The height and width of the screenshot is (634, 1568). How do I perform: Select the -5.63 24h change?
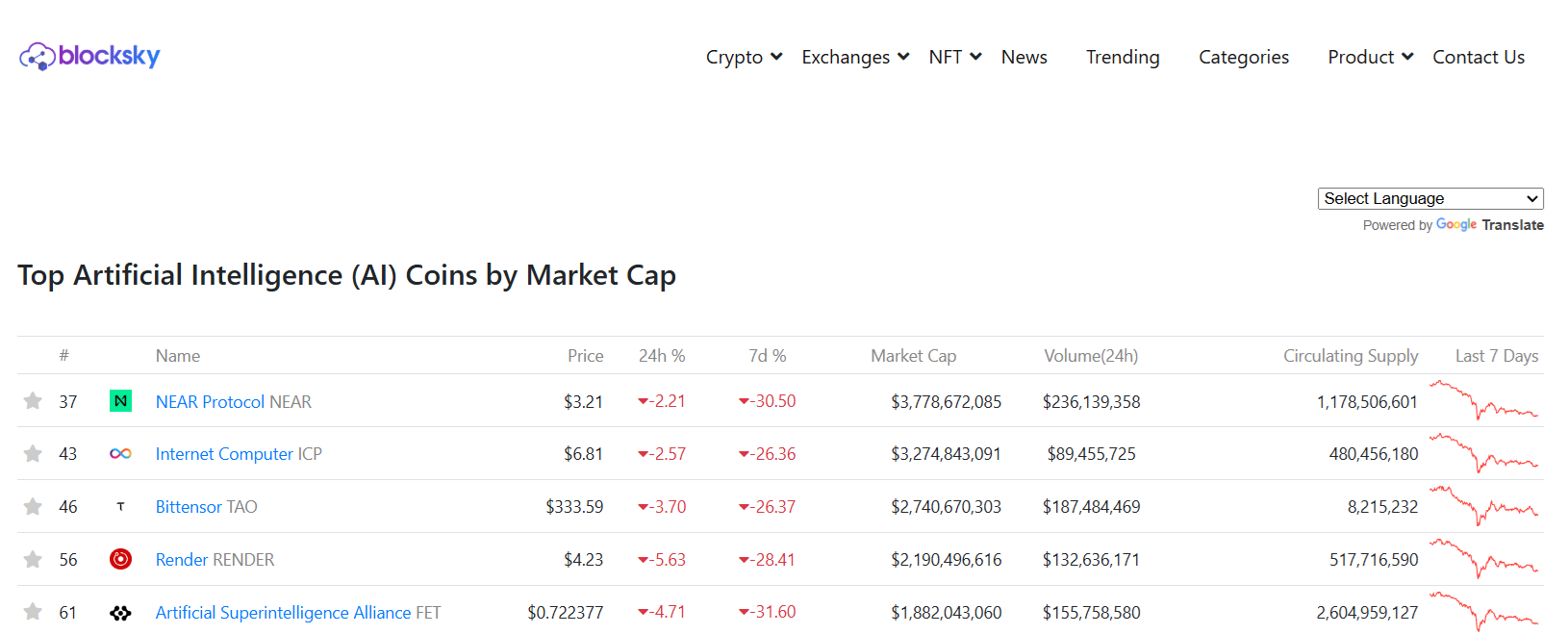pyautogui.click(x=662, y=559)
